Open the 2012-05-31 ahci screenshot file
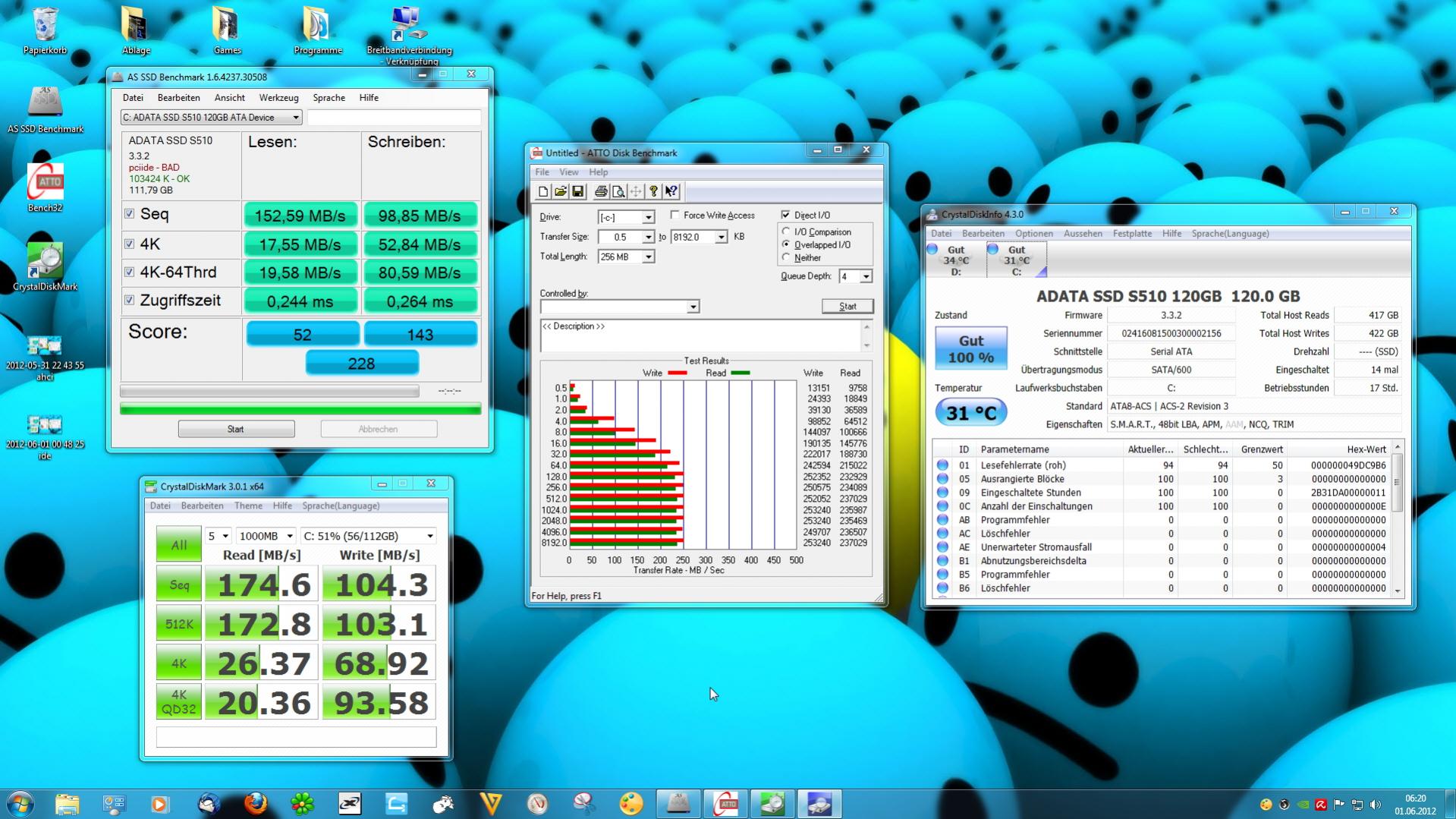This screenshot has height=819, width=1456. pos(45,358)
